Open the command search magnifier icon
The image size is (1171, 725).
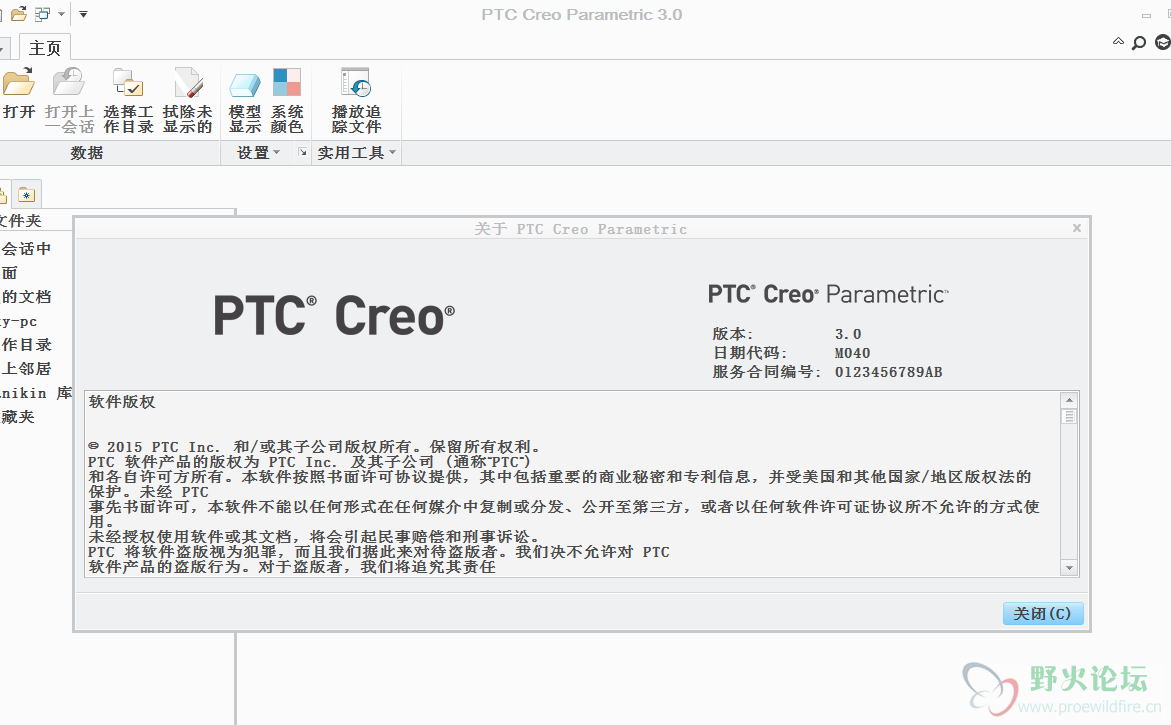pyautogui.click(x=1139, y=43)
